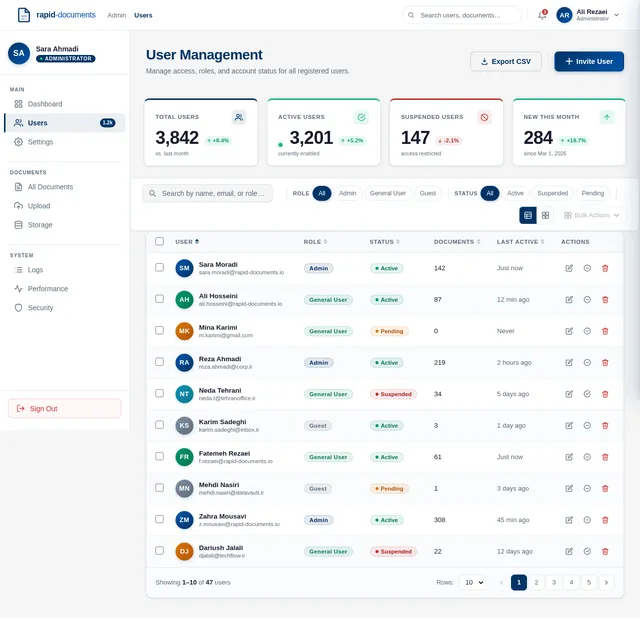The width and height of the screenshot is (640, 618).
Task: Filter status by Suspended
Action: tap(552, 193)
